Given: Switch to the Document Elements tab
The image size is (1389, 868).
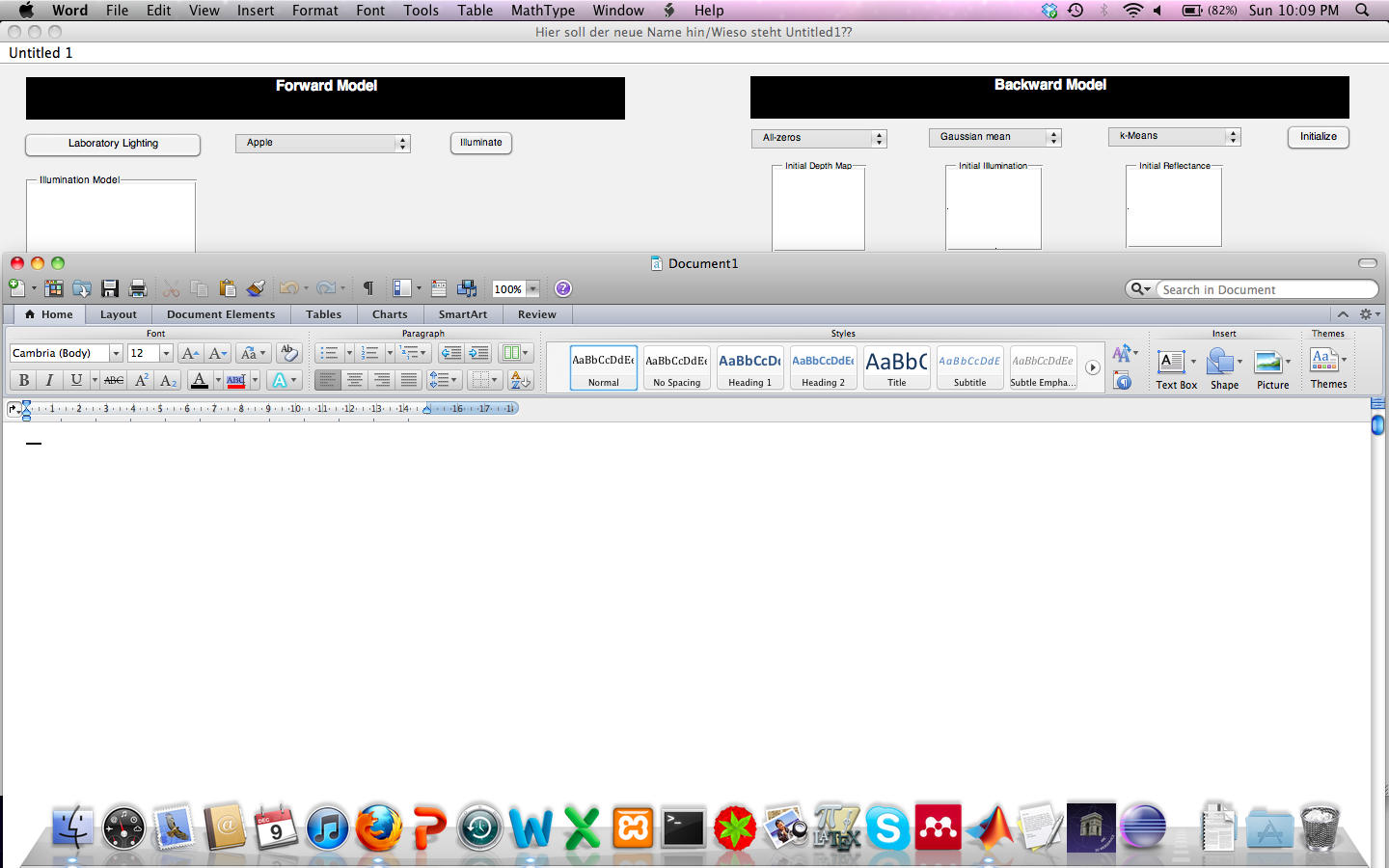Looking at the screenshot, I should 221,314.
